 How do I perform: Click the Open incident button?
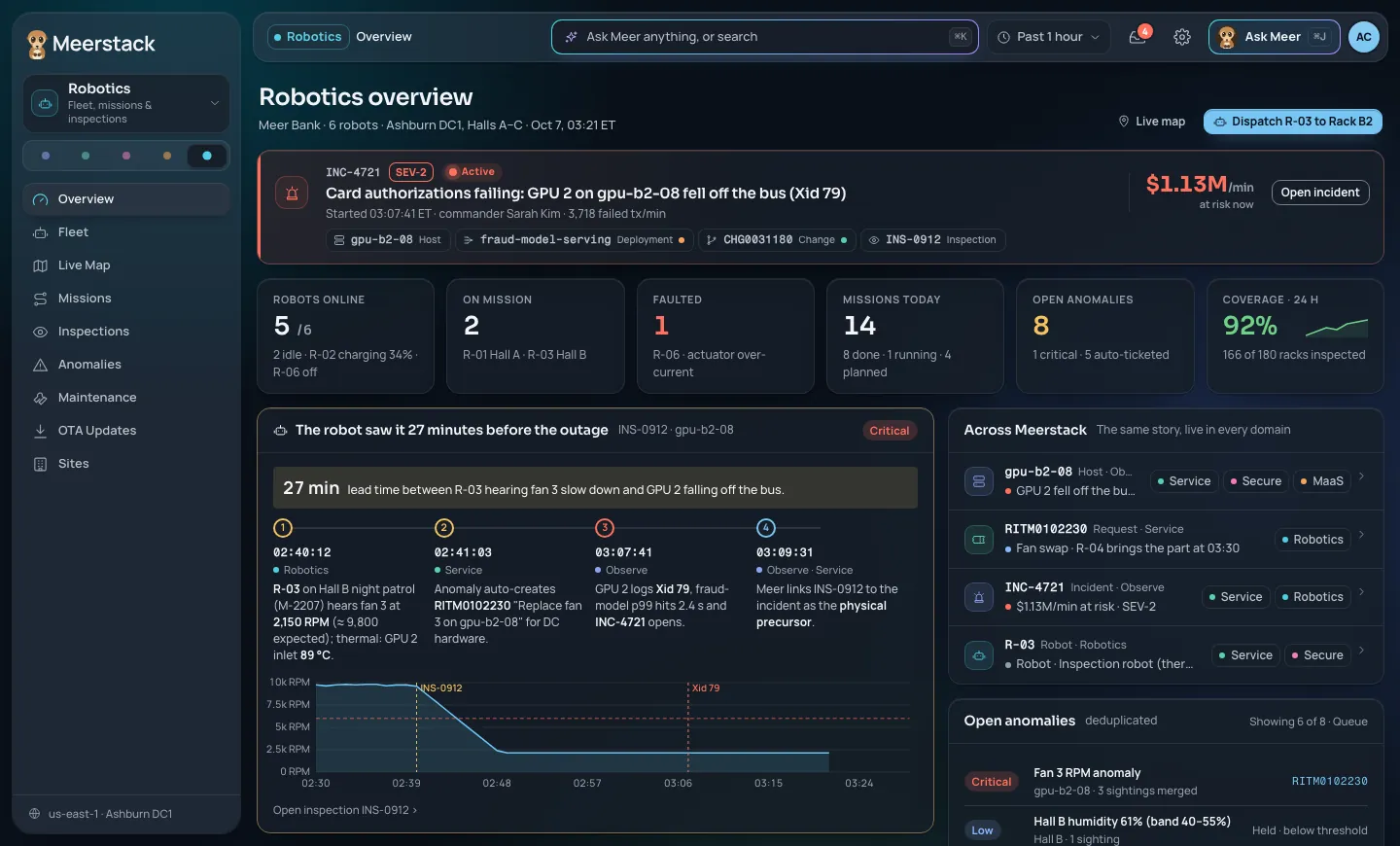(1320, 193)
